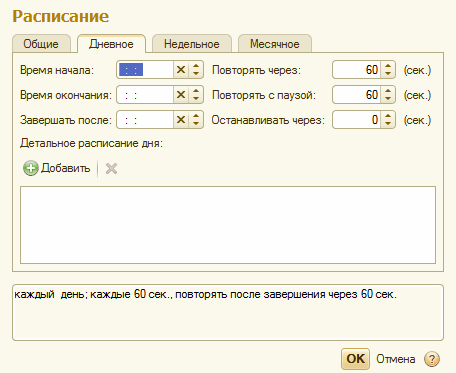456x373 pixels.
Task: Switch to the Общие tab
Action: tap(41, 44)
